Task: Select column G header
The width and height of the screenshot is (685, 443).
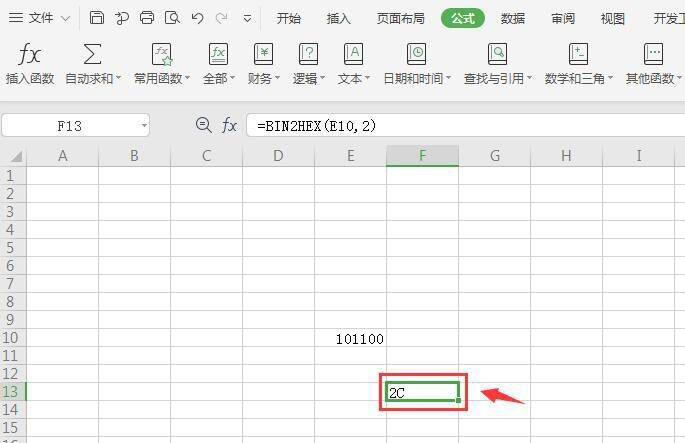Action: tap(495, 156)
